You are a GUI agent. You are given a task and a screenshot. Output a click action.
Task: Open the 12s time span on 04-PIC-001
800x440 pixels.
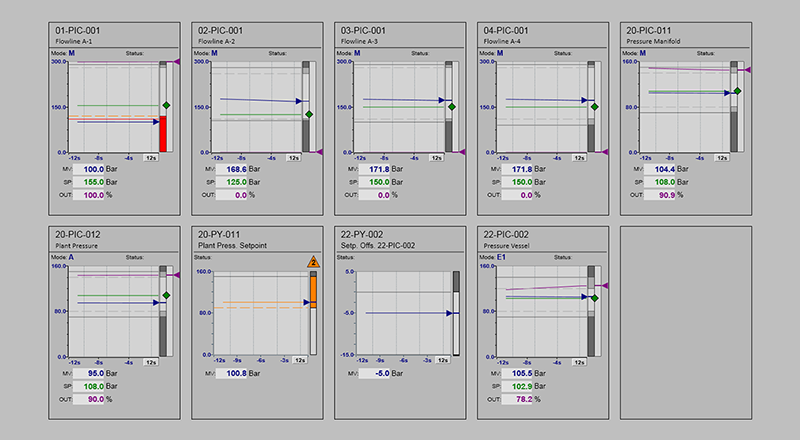coord(580,158)
